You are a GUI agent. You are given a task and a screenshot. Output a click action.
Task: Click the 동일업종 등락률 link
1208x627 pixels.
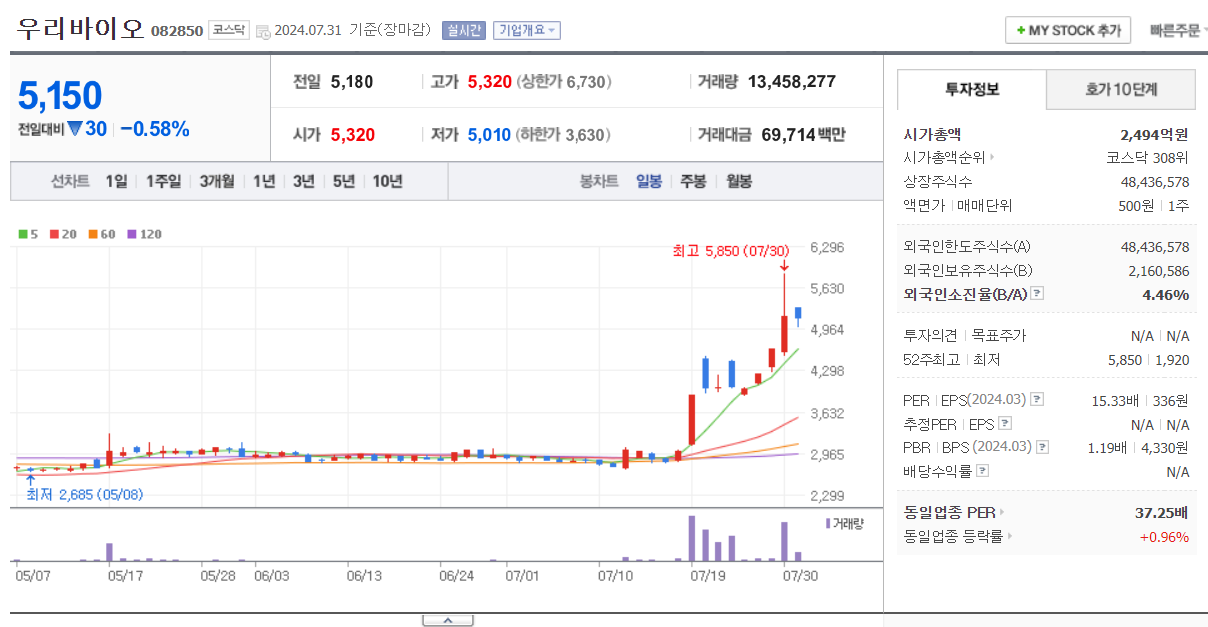[x=954, y=537]
